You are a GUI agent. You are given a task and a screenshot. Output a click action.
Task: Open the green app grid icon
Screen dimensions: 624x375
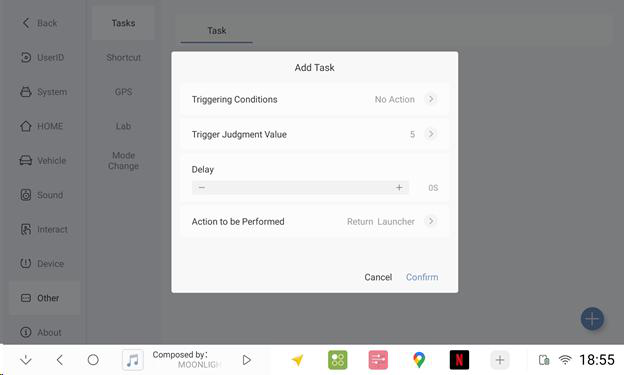337,360
